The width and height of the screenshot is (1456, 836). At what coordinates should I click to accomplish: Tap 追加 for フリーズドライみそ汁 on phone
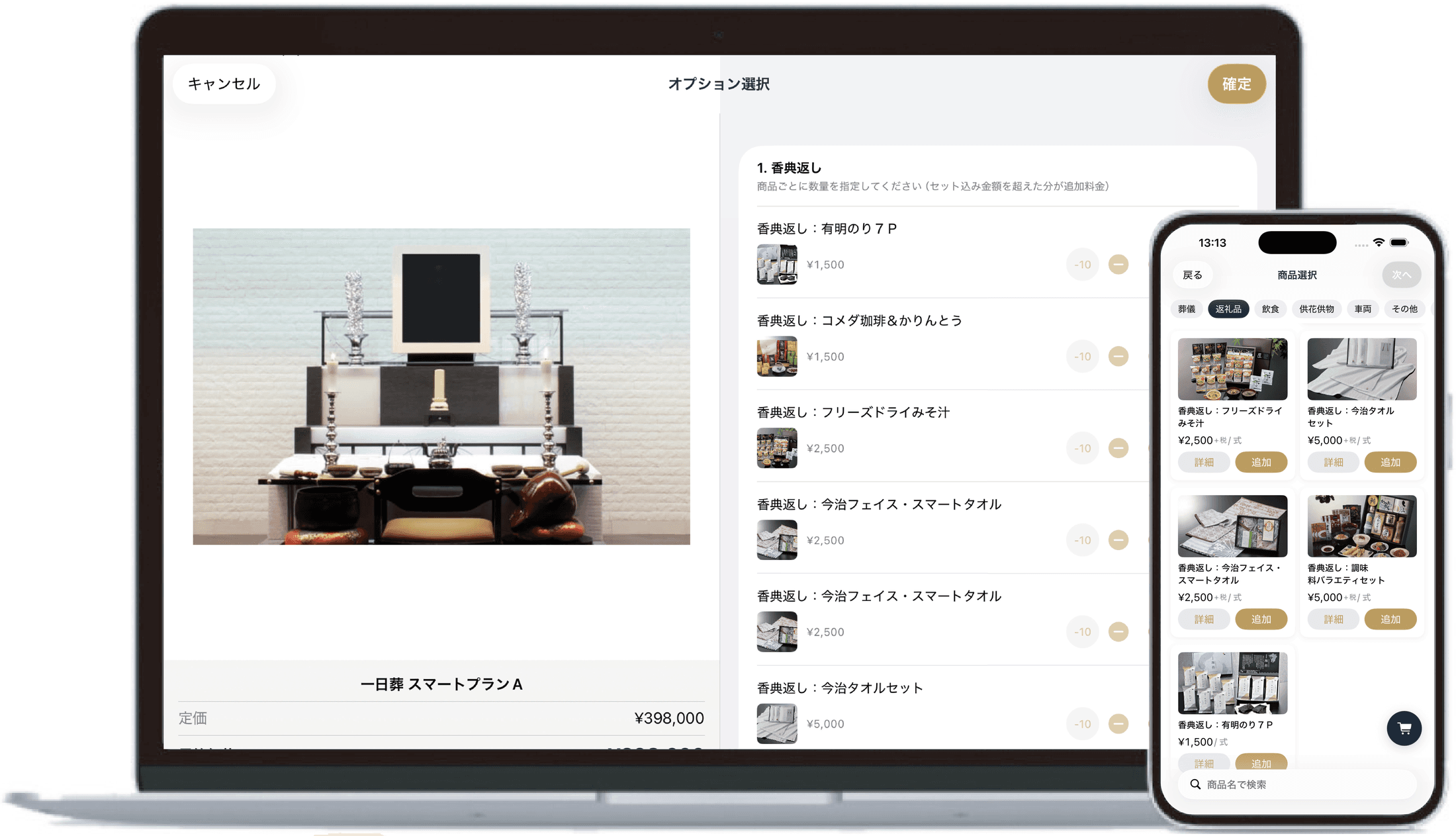pyautogui.click(x=1261, y=463)
